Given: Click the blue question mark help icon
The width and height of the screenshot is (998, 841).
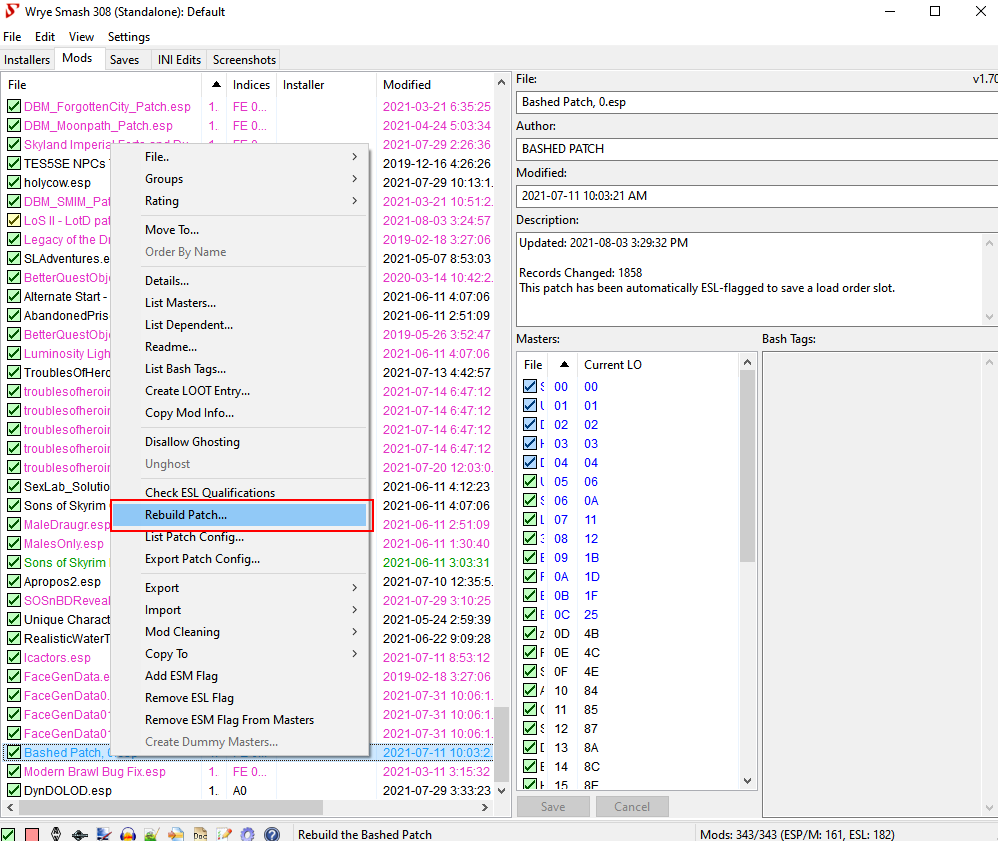Looking at the screenshot, I should click(271, 834).
